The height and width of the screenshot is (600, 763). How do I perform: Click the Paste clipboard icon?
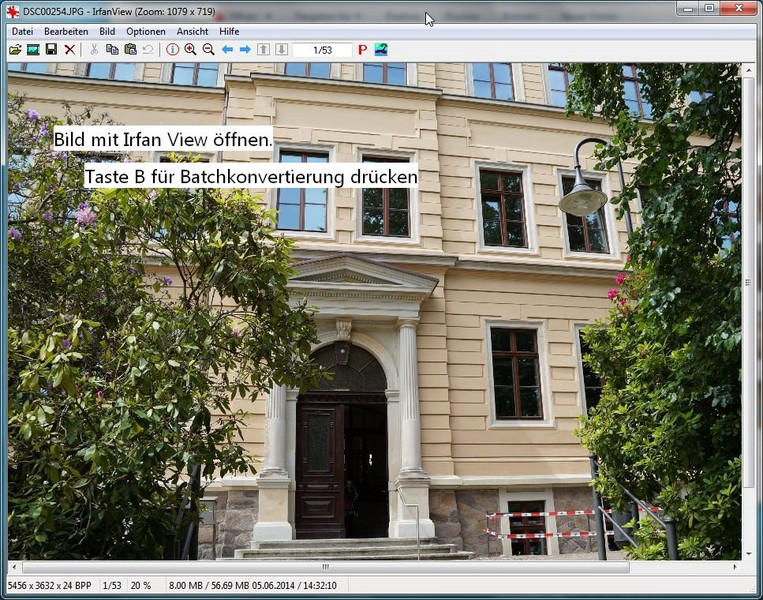click(x=130, y=49)
